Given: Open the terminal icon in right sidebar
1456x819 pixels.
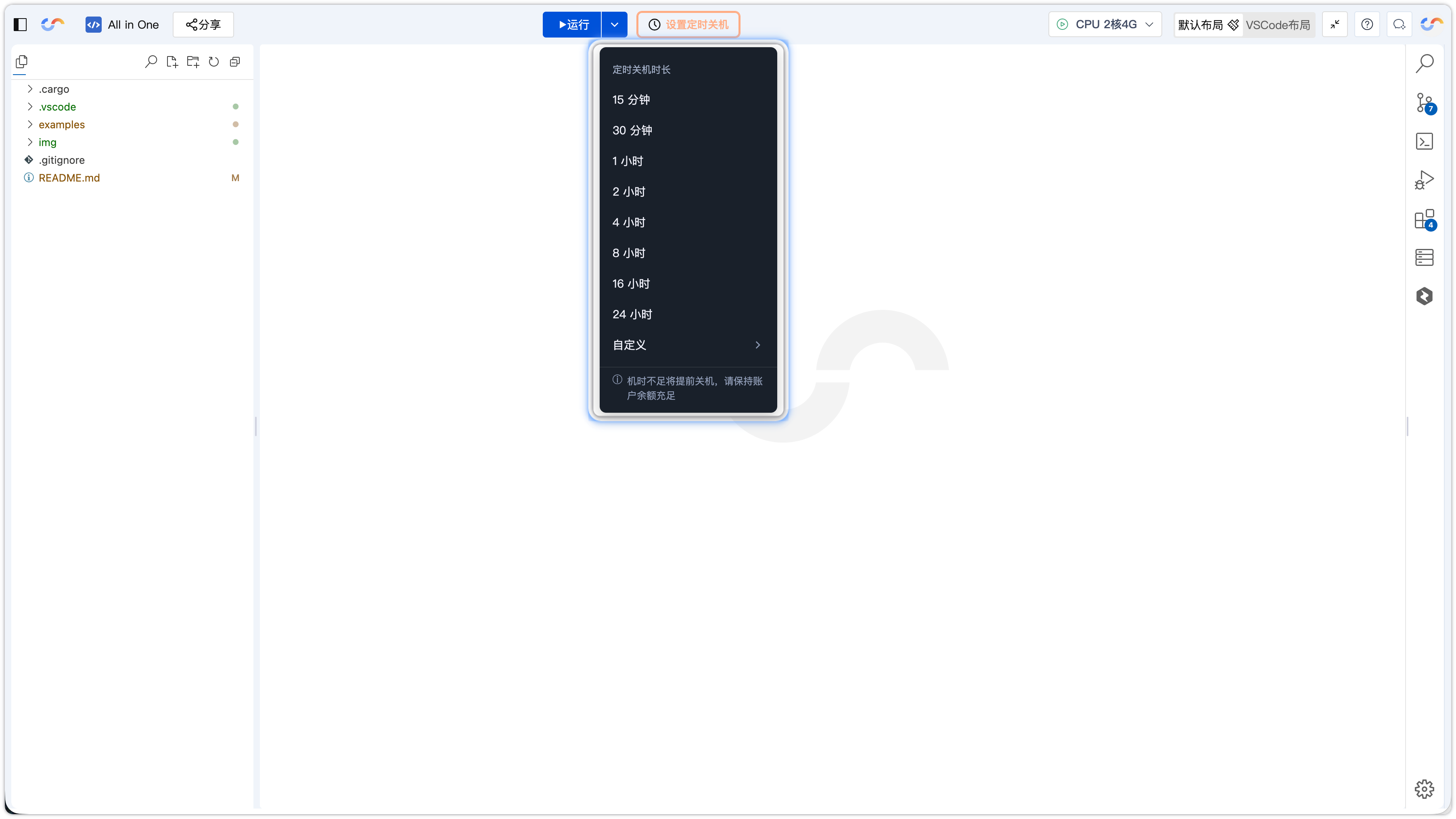Looking at the screenshot, I should [x=1425, y=141].
